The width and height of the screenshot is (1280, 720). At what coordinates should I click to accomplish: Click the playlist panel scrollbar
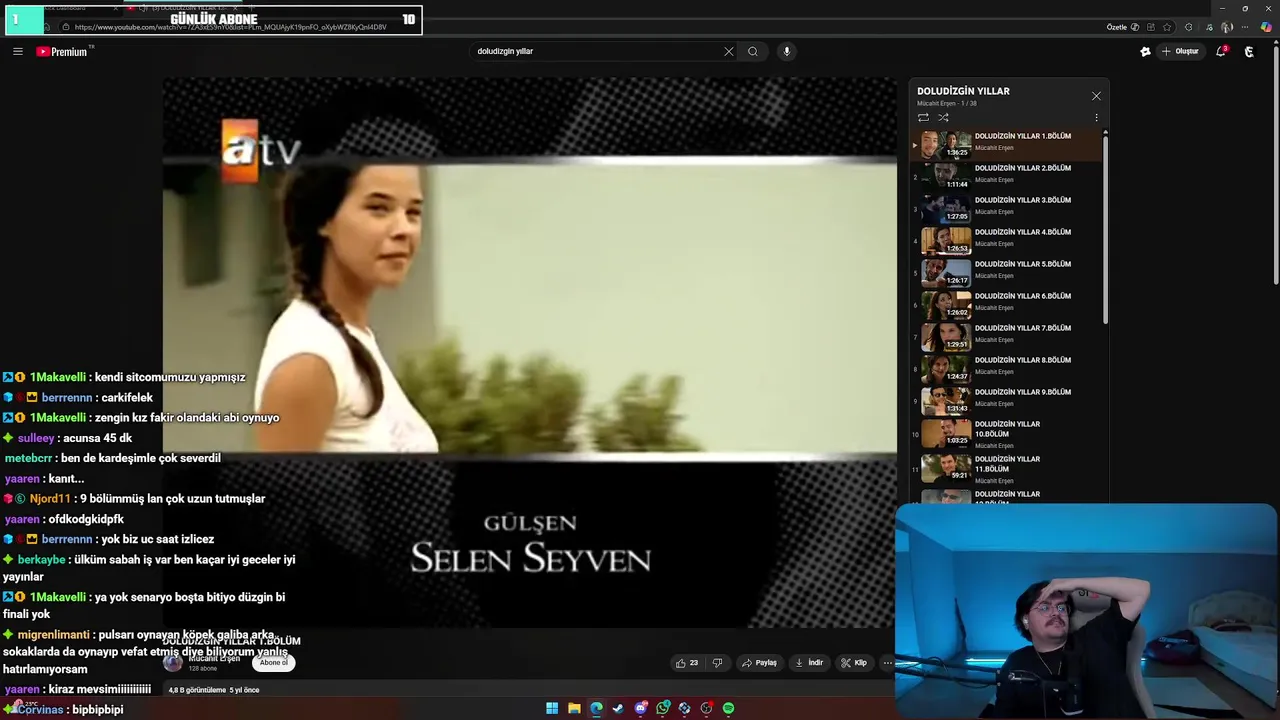(x=1105, y=228)
